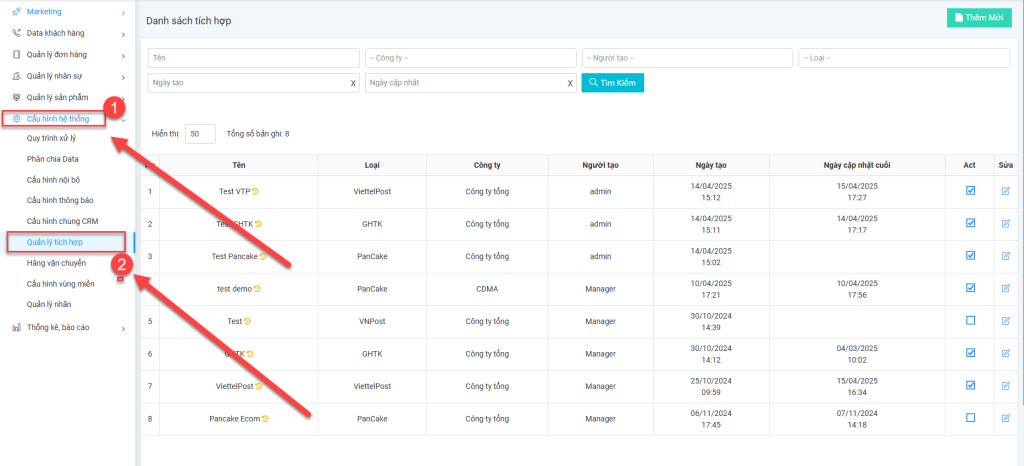The width and height of the screenshot is (1024, 466).
Task: Uncheck Act checkbox for Test VTP row
Action: coord(970,191)
